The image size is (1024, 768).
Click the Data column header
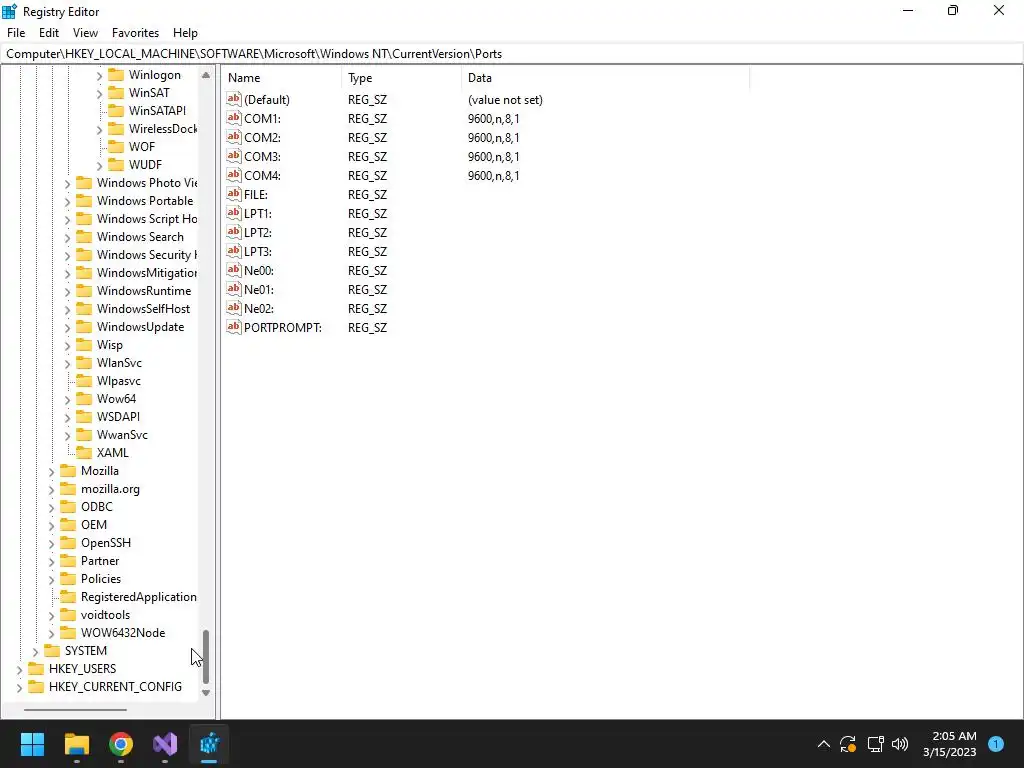[x=605, y=78]
